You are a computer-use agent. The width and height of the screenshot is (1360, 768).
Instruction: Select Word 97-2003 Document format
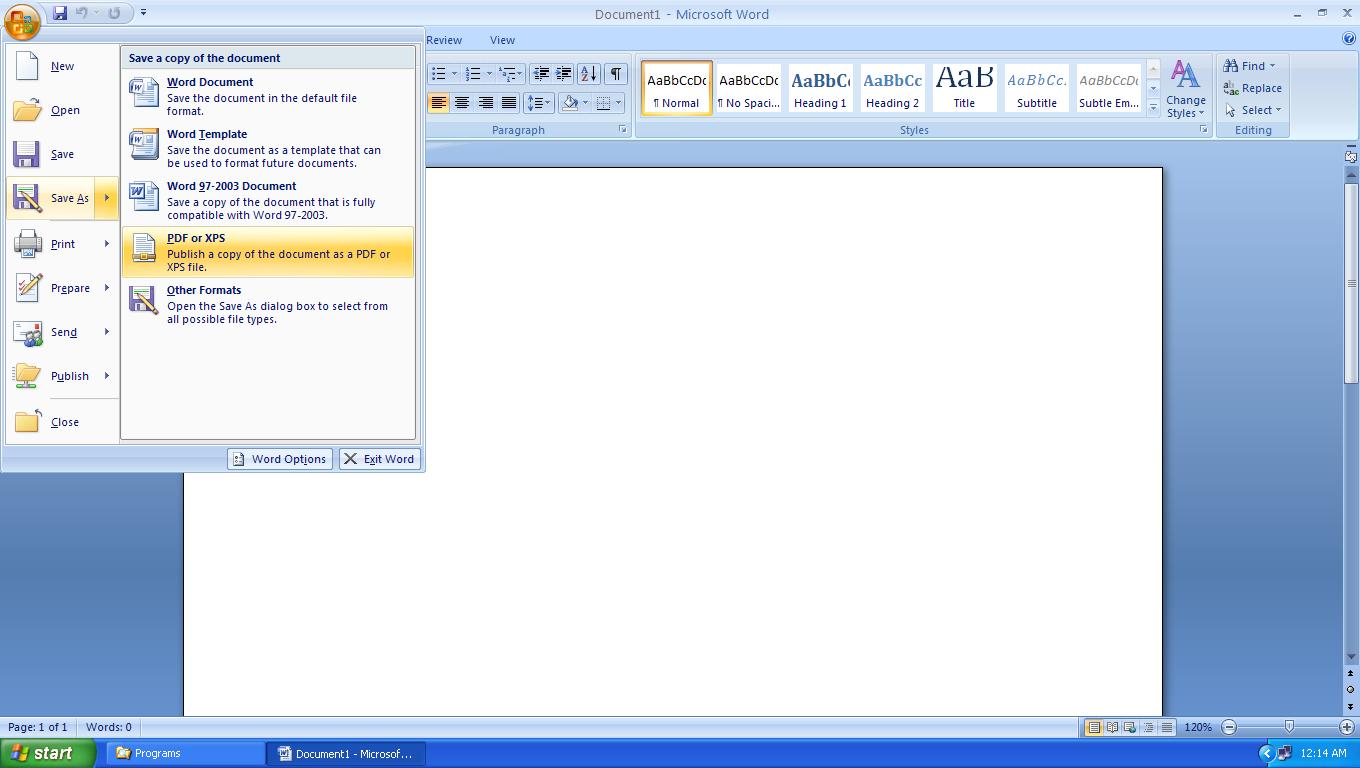click(x=268, y=200)
